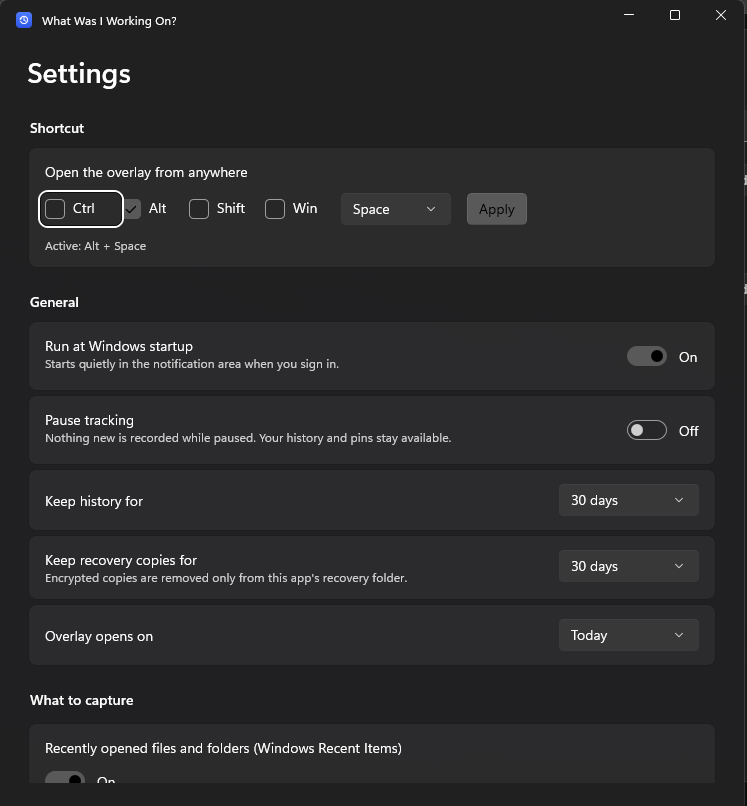Click the 'Run at Windows startup' label
Image resolution: width=747 pixels, height=806 pixels.
tap(119, 346)
